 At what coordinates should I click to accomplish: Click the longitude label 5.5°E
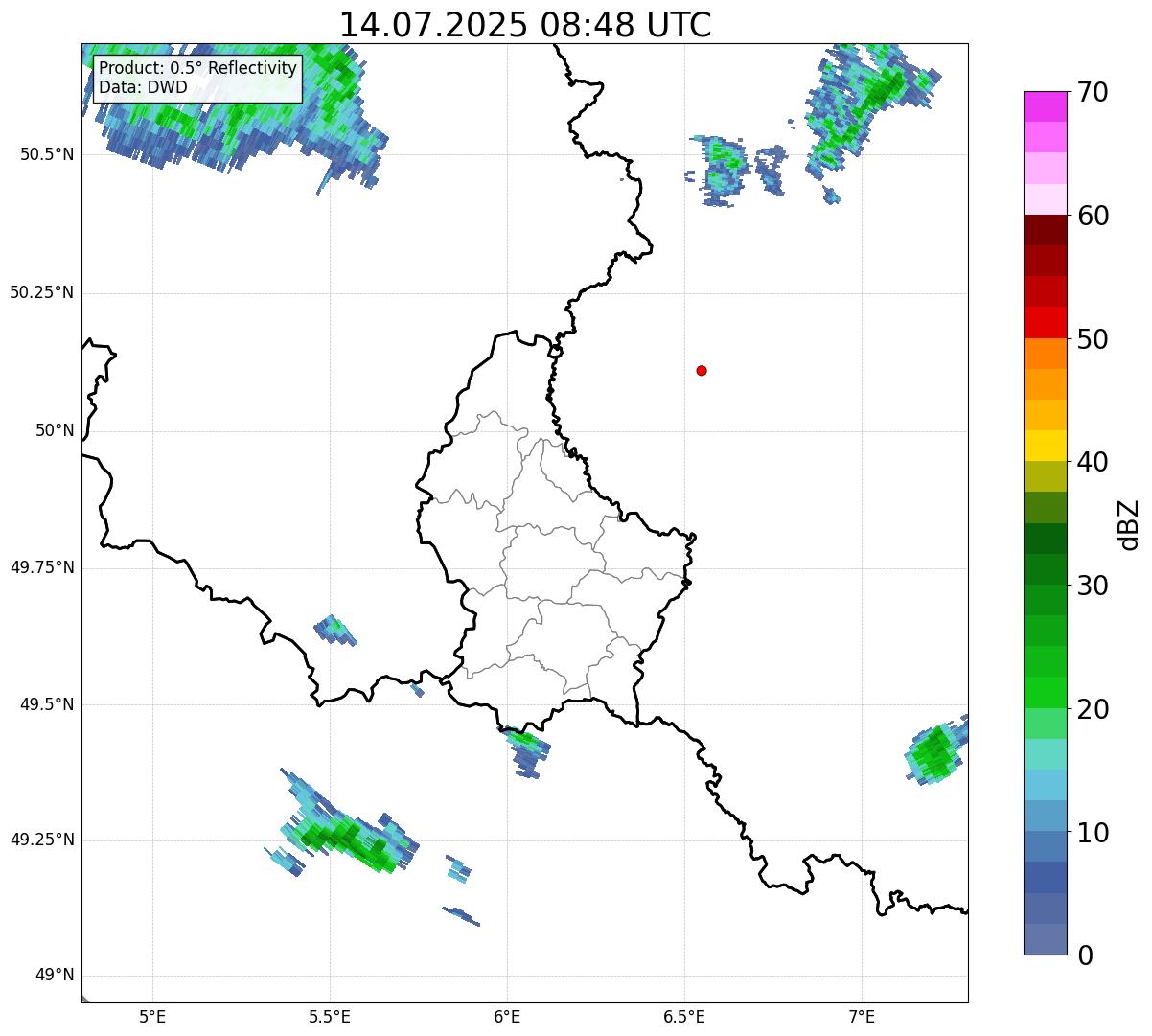pyautogui.click(x=330, y=1016)
